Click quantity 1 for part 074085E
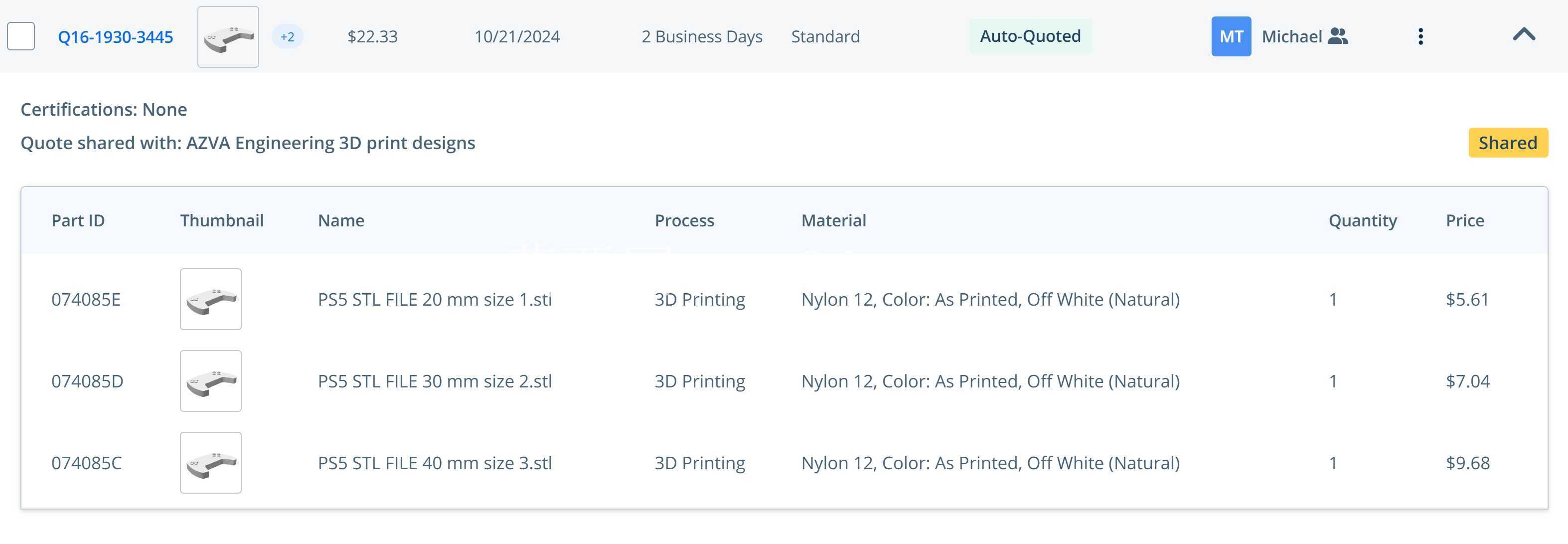 pos(1333,300)
